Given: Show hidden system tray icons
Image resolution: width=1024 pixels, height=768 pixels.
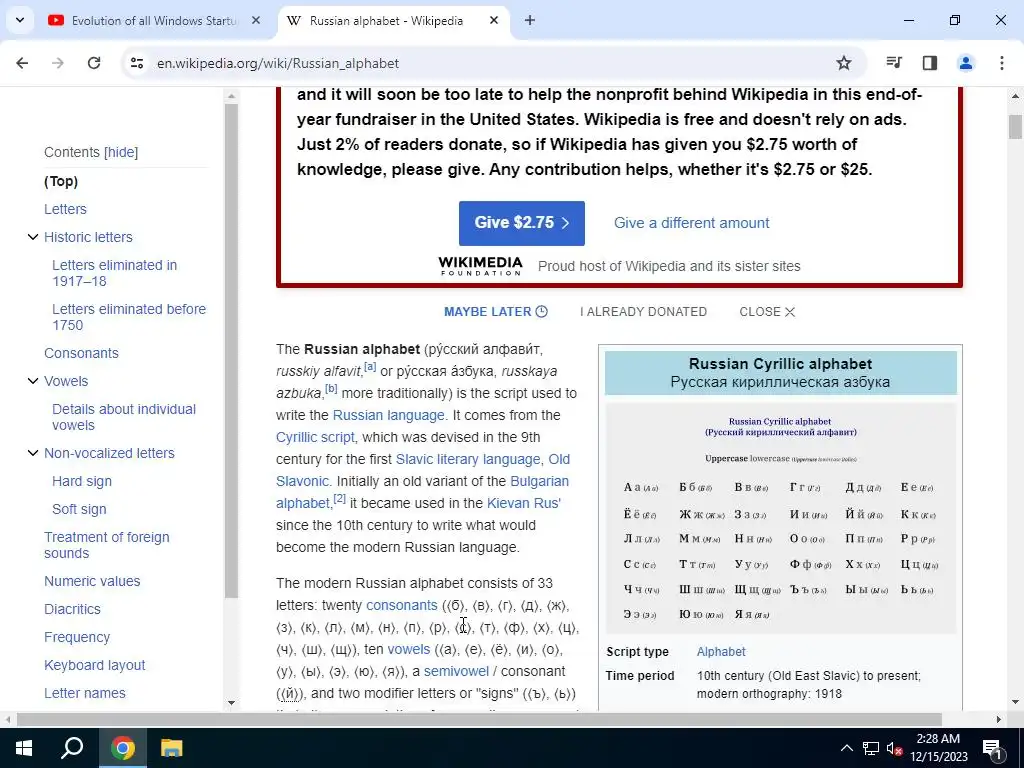Looking at the screenshot, I should tap(846, 748).
